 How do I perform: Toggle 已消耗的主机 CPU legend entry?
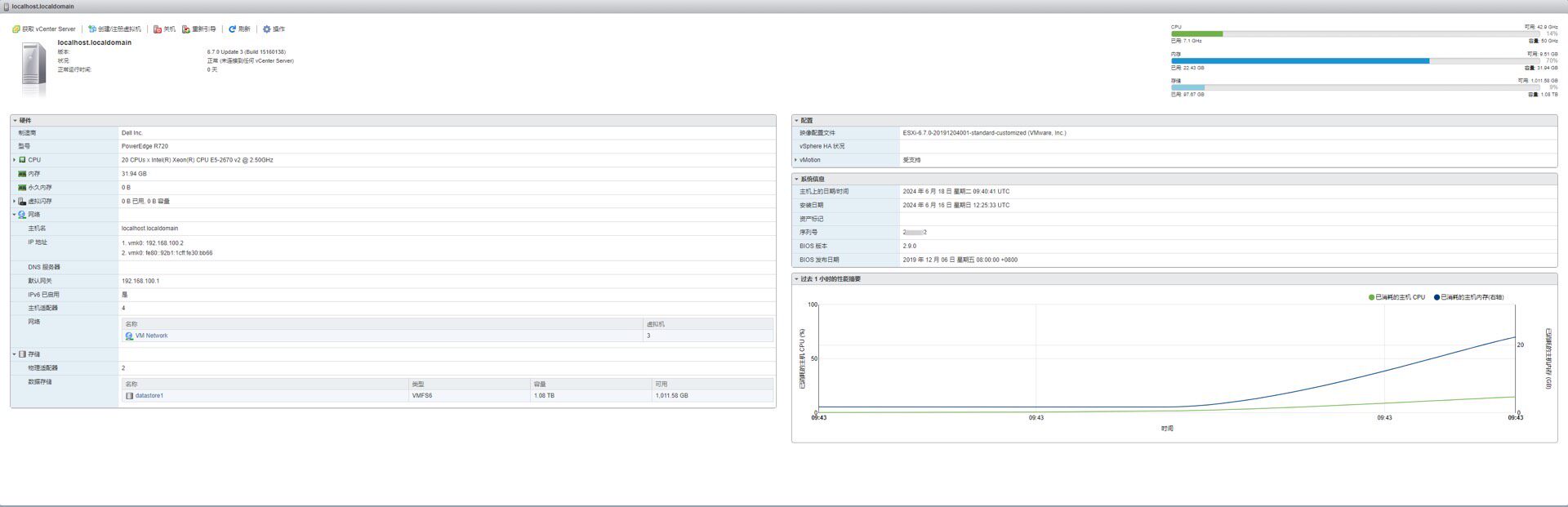[x=1396, y=297]
